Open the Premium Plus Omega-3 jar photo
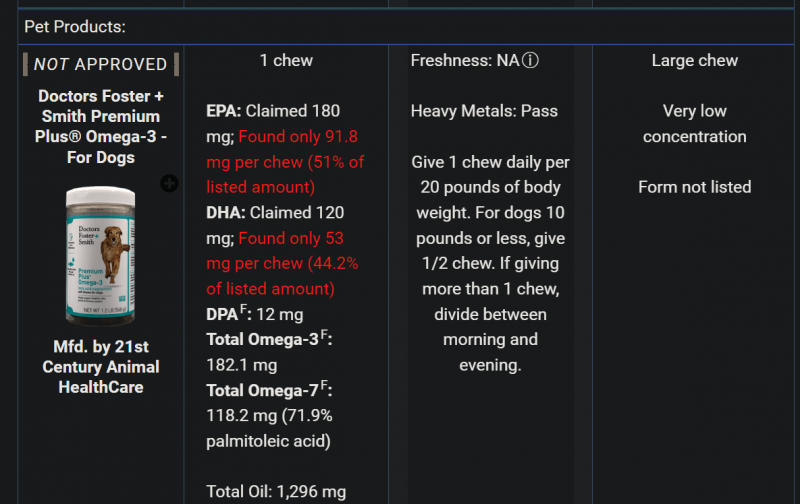The width and height of the screenshot is (800, 504). (x=101, y=254)
